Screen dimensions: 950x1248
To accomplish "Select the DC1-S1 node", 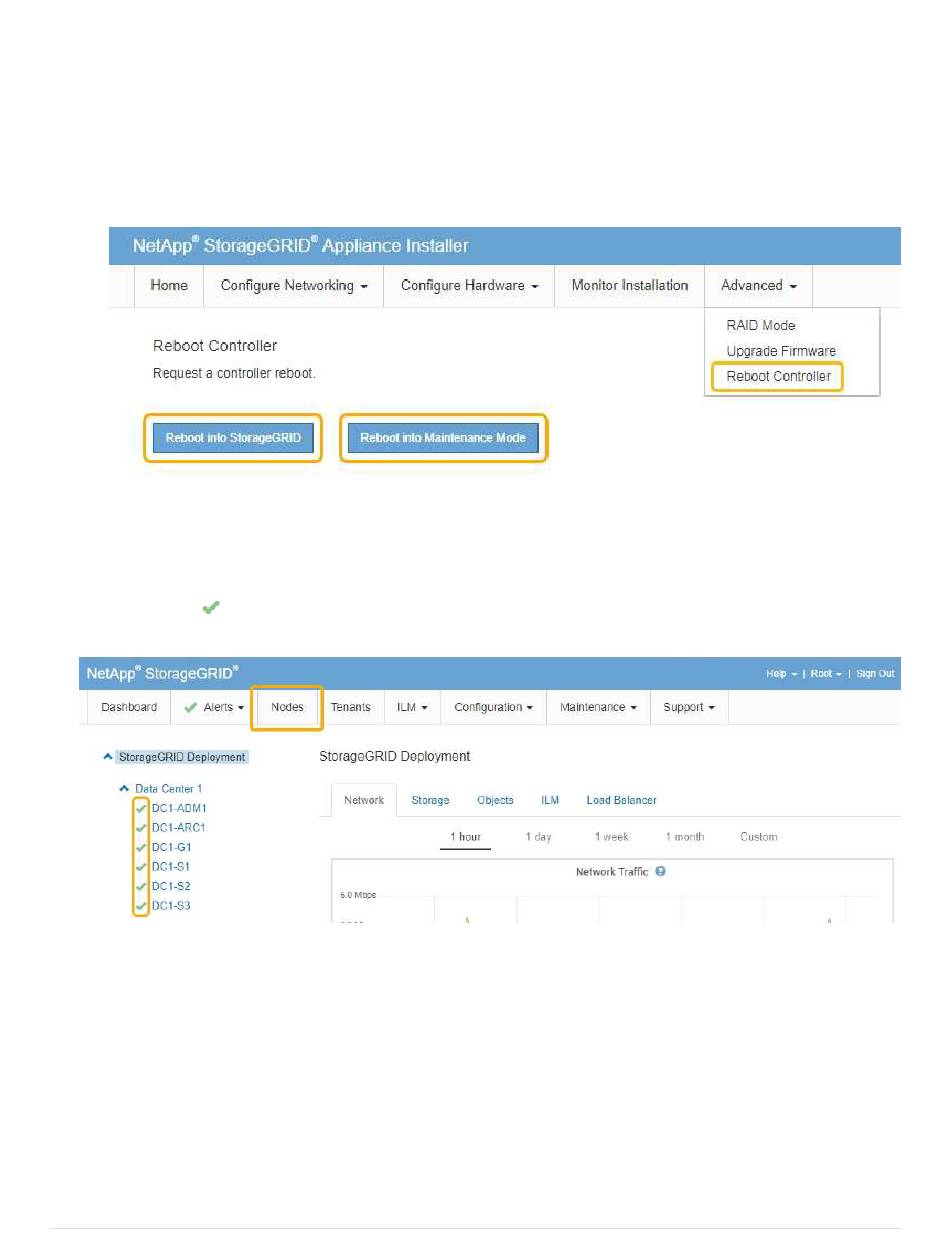I will point(171,866).
